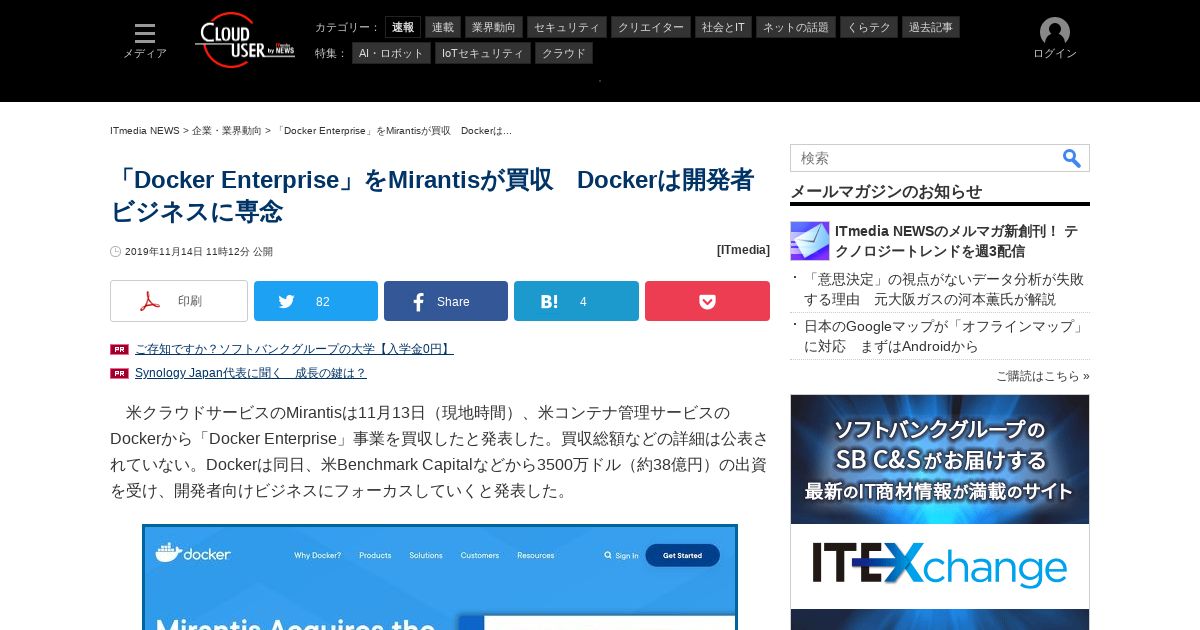Viewport: 1200px width, 630px height.
Task: Click the ITmedia NEWS breadcrumb link
Action: [145, 131]
